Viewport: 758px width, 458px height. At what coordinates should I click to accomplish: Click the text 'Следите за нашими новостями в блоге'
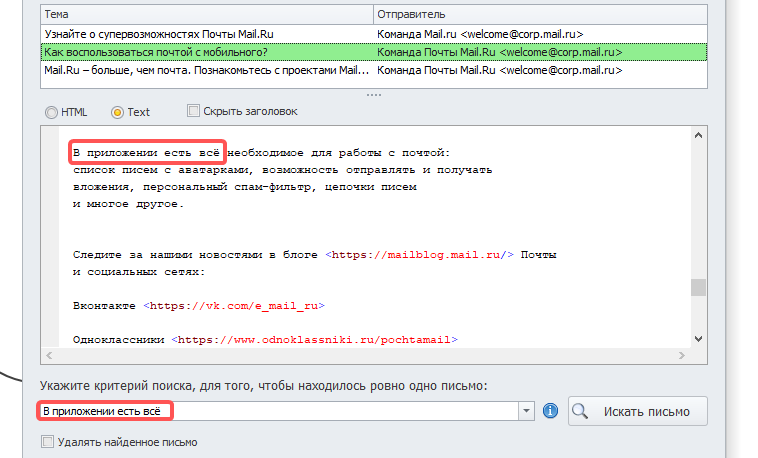pyautogui.click(x=195, y=255)
